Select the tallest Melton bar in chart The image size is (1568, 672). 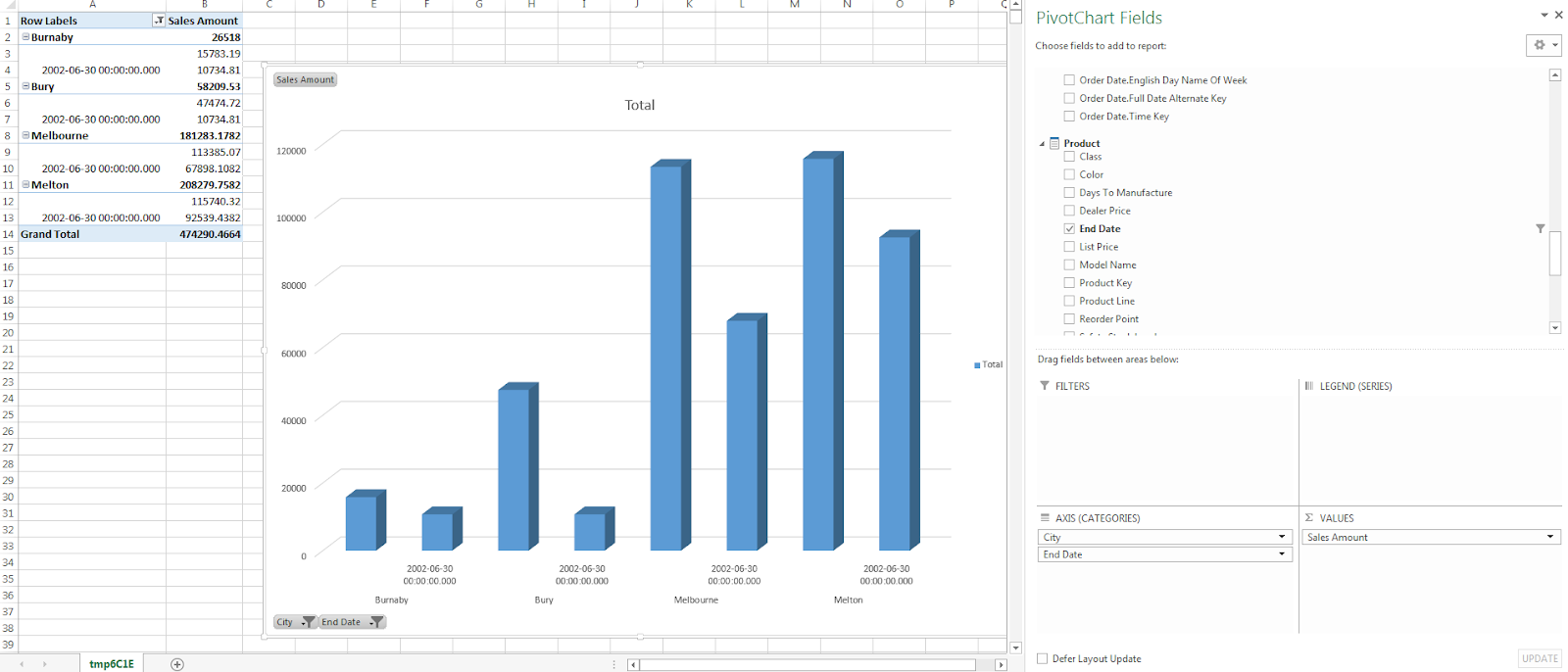[822, 351]
